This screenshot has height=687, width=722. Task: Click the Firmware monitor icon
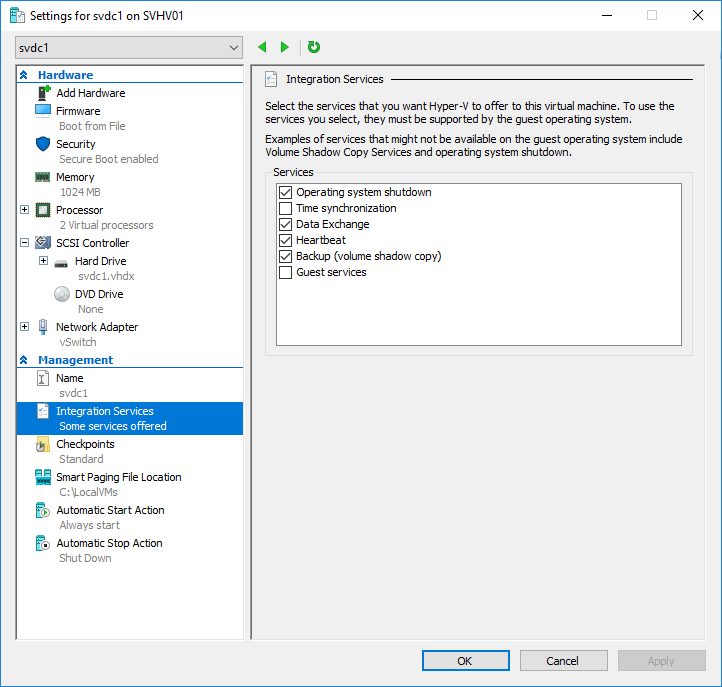coord(43,111)
